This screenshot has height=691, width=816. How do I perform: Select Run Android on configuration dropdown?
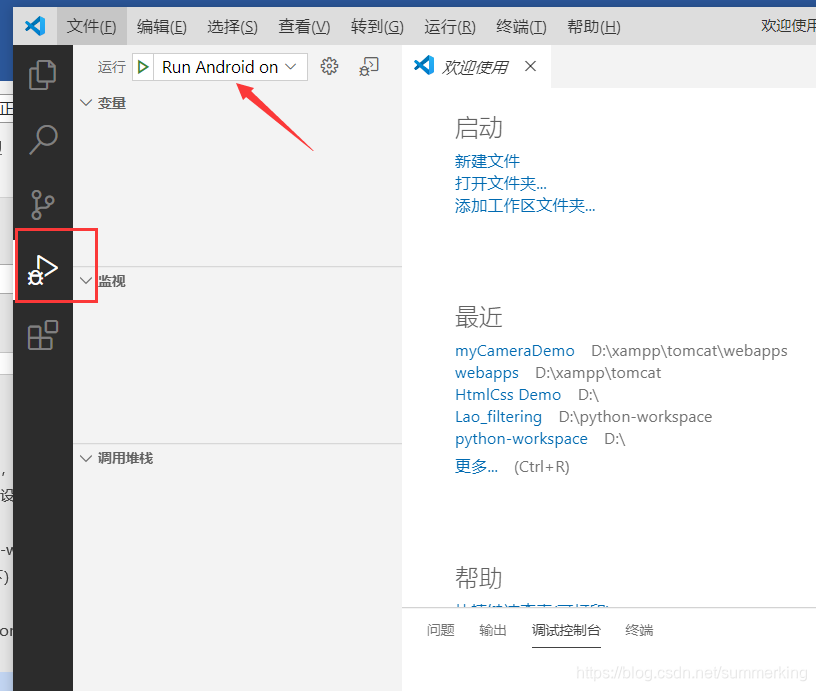coord(230,67)
